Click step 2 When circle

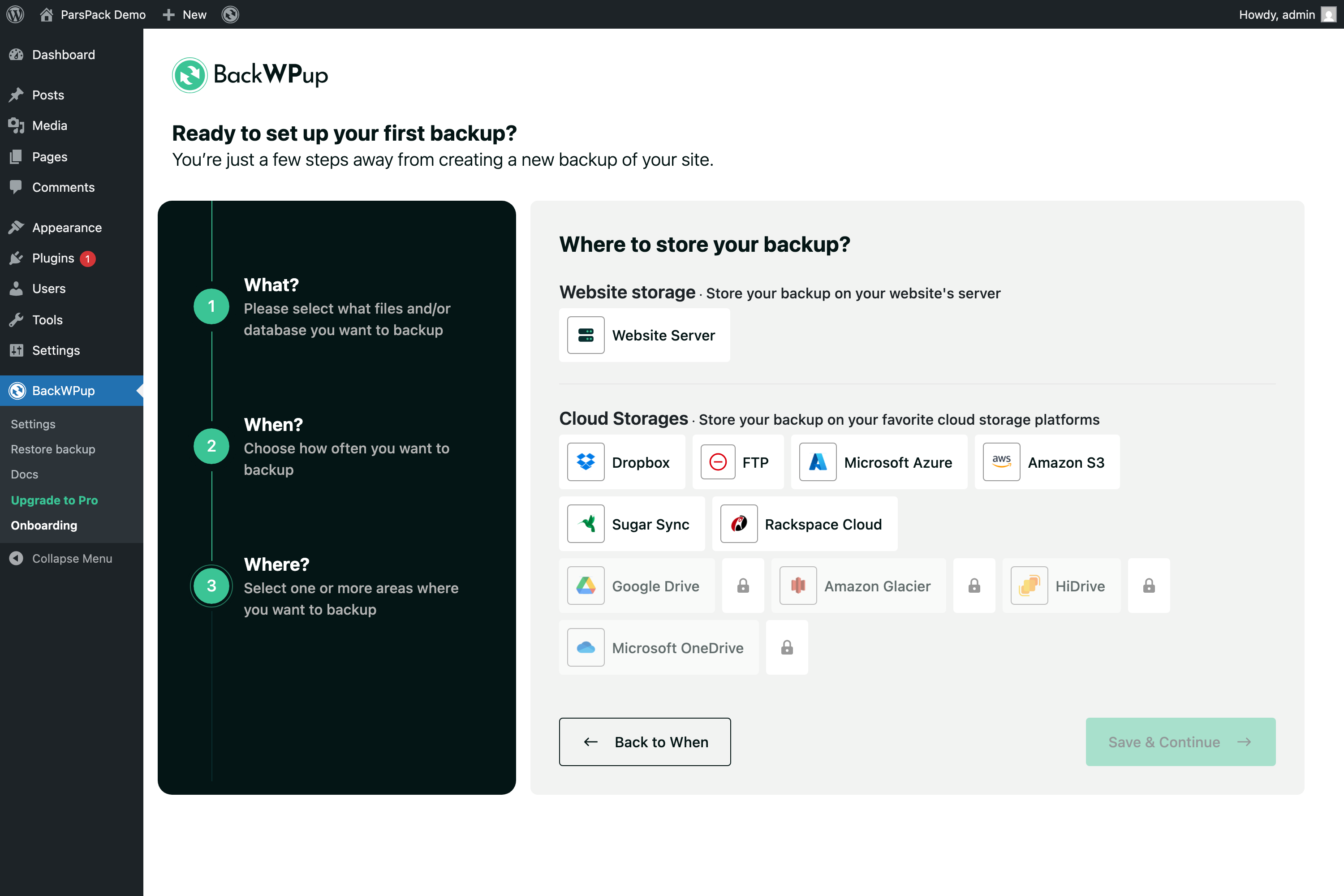point(211,446)
